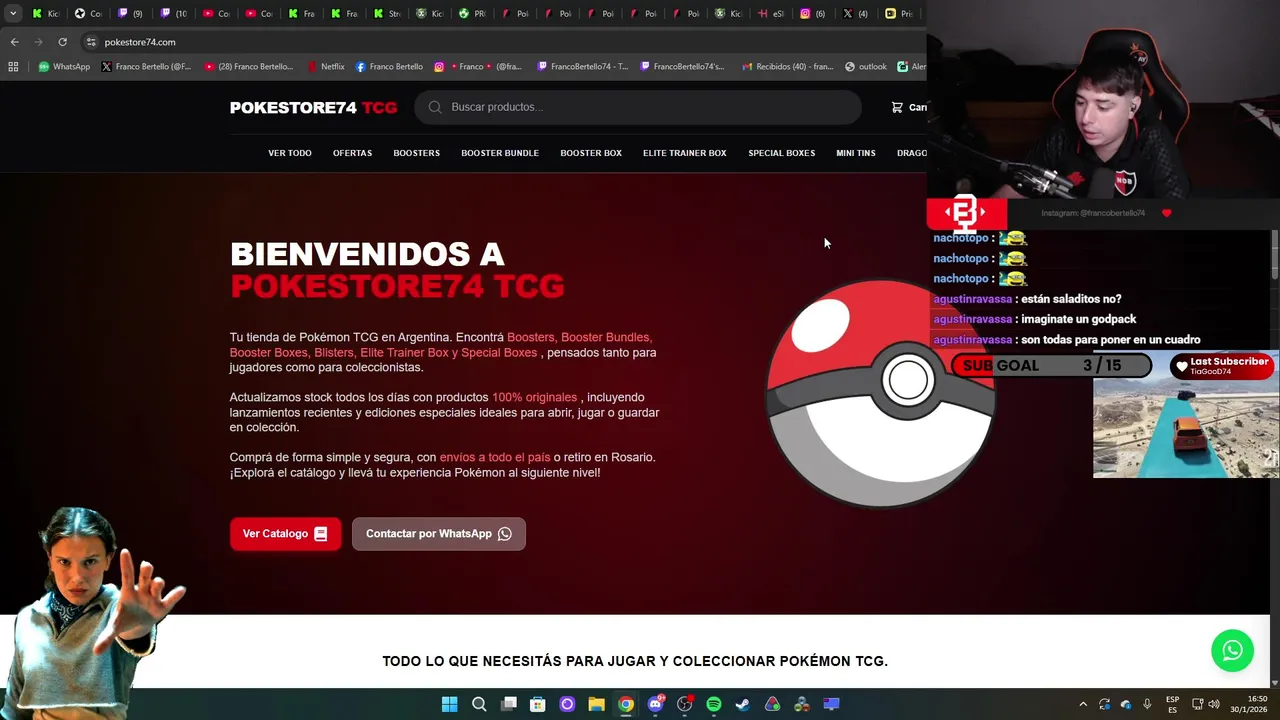The width and height of the screenshot is (1280, 720).
Task: Open VER TODO menu item
Action: [x=290, y=153]
